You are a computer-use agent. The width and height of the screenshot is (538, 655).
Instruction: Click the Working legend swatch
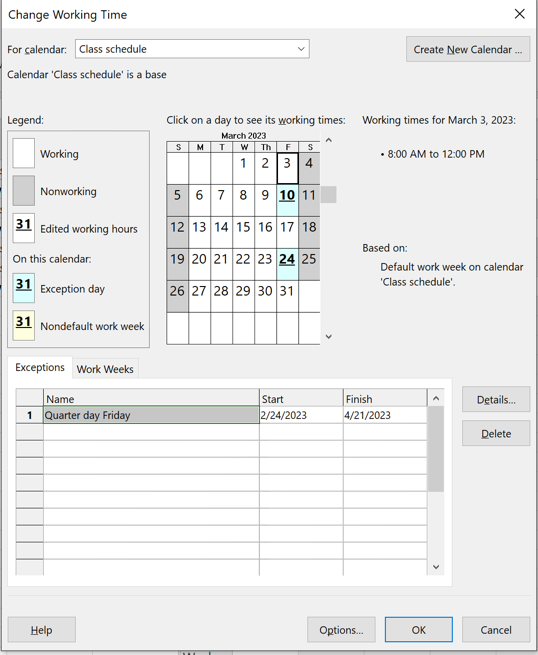[23, 153]
